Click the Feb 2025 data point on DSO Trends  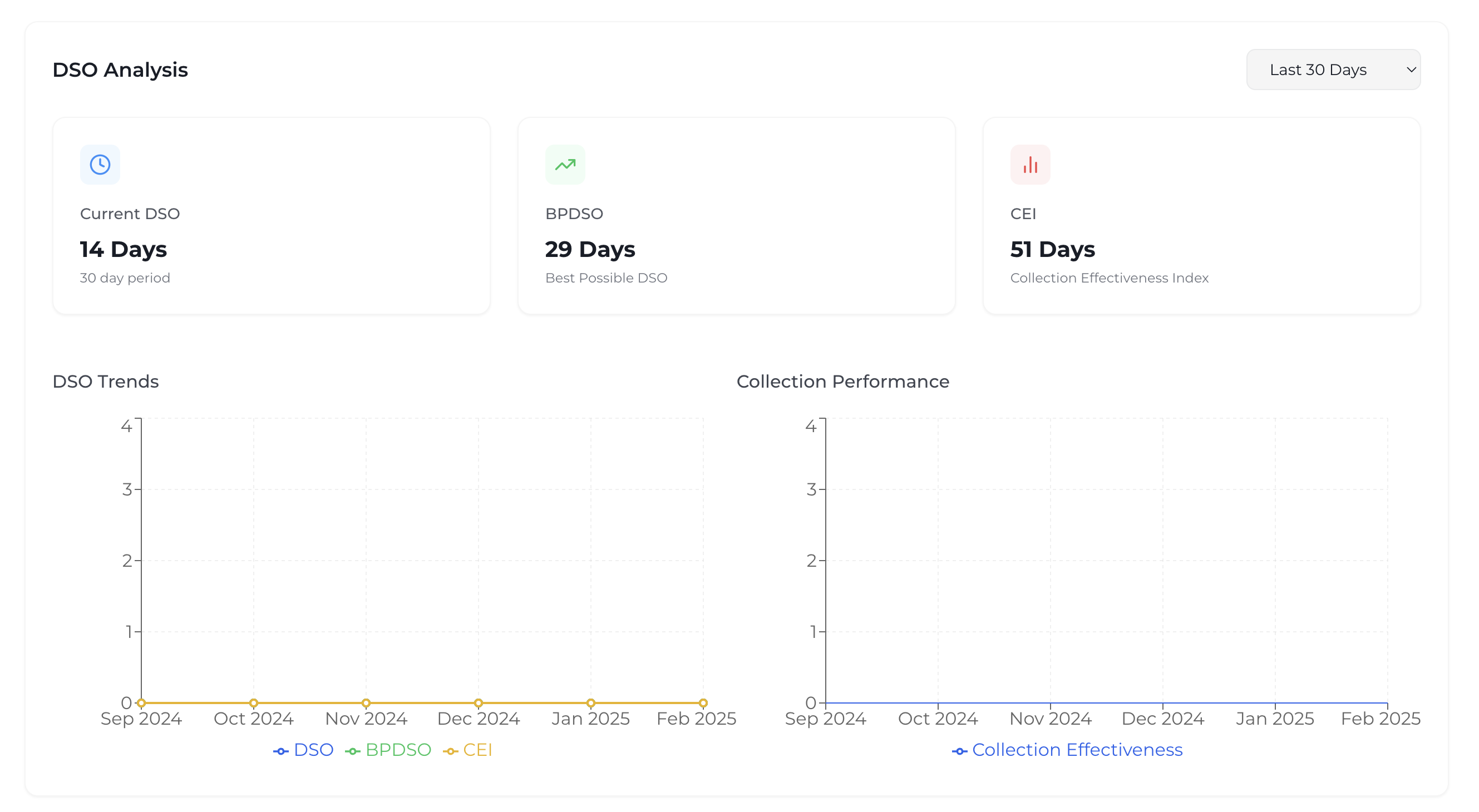[x=703, y=702]
